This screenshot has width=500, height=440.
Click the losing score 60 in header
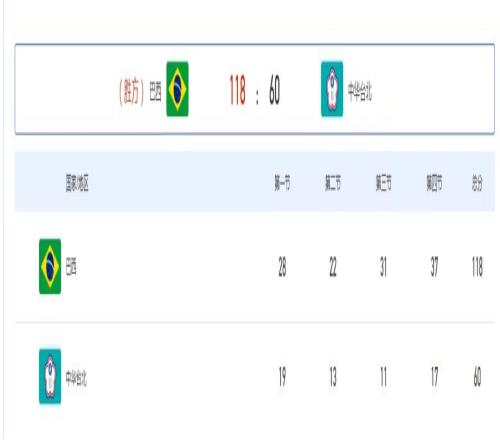pyautogui.click(x=274, y=90)
